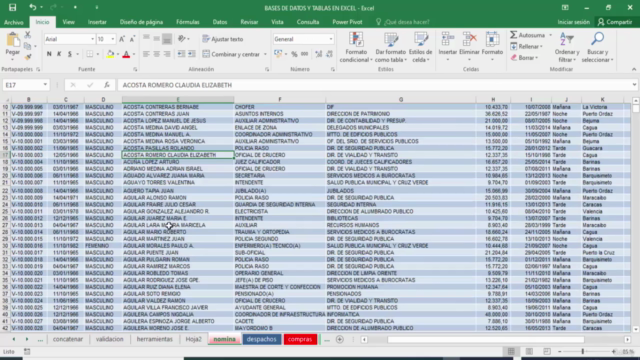
Task: Open the compras sheet tab
Action: (x=300, y=339)
